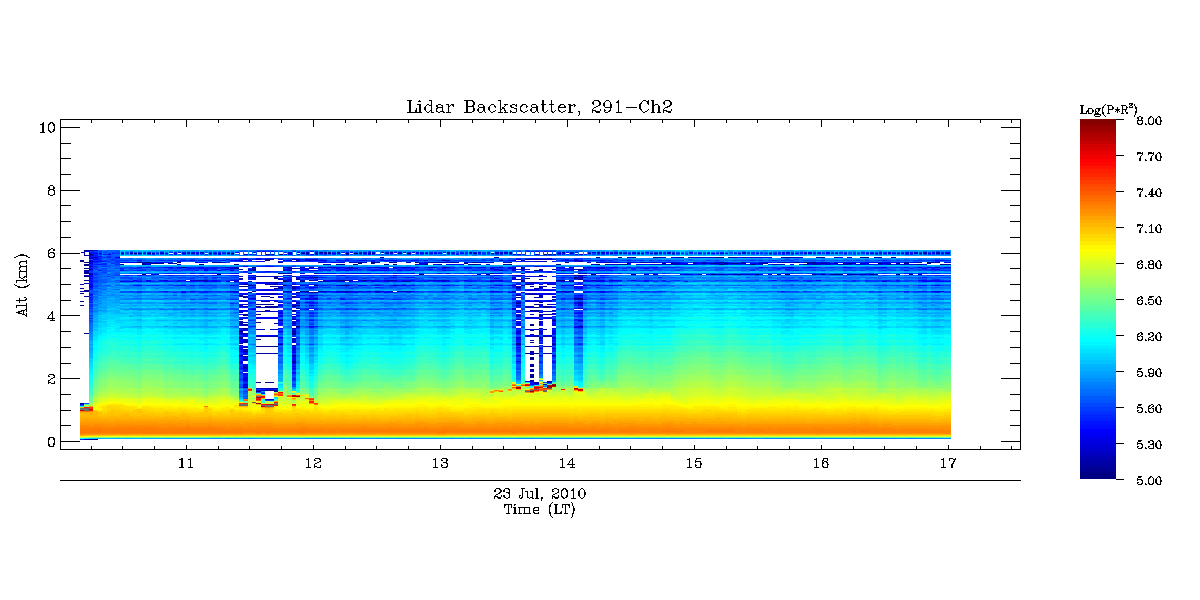Click the time axis tick label 14
The image size is (1200, 600).
click(567, 463)
